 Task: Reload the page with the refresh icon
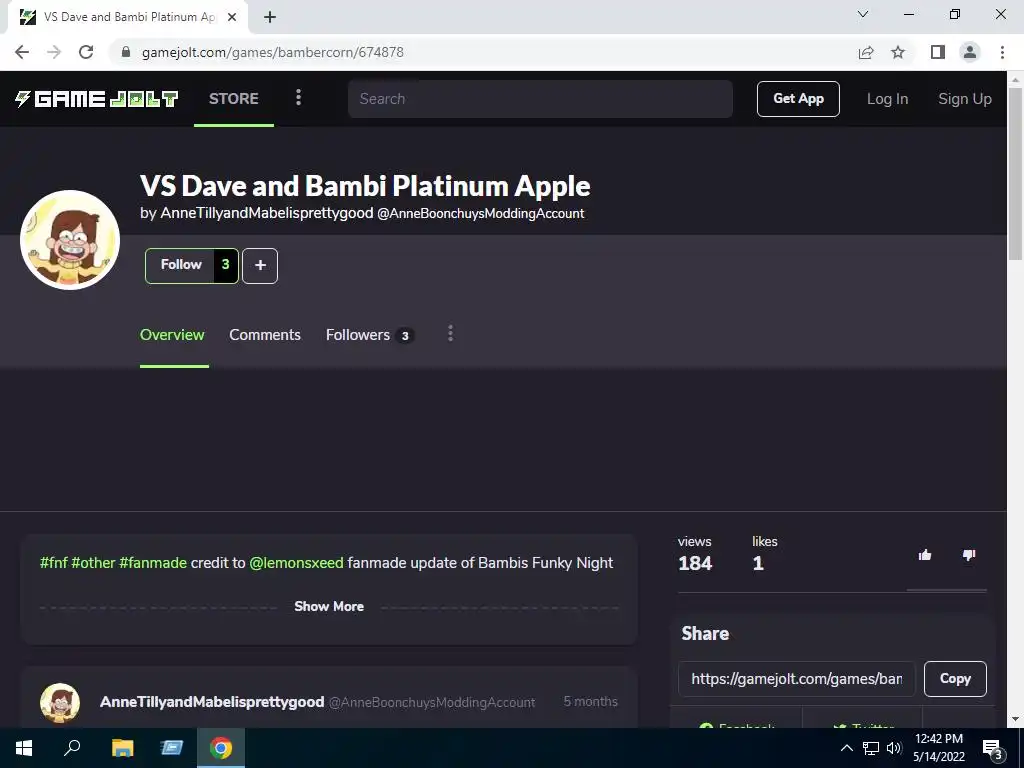pos(86,52)
